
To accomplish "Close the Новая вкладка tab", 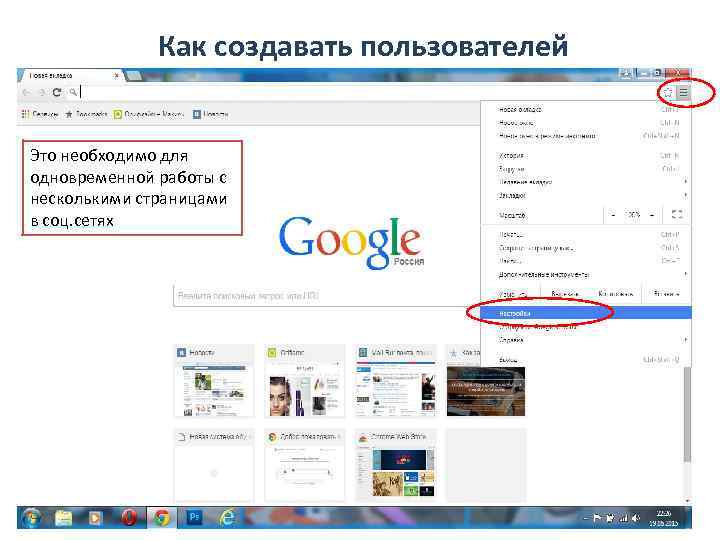I will pos(117,75).
